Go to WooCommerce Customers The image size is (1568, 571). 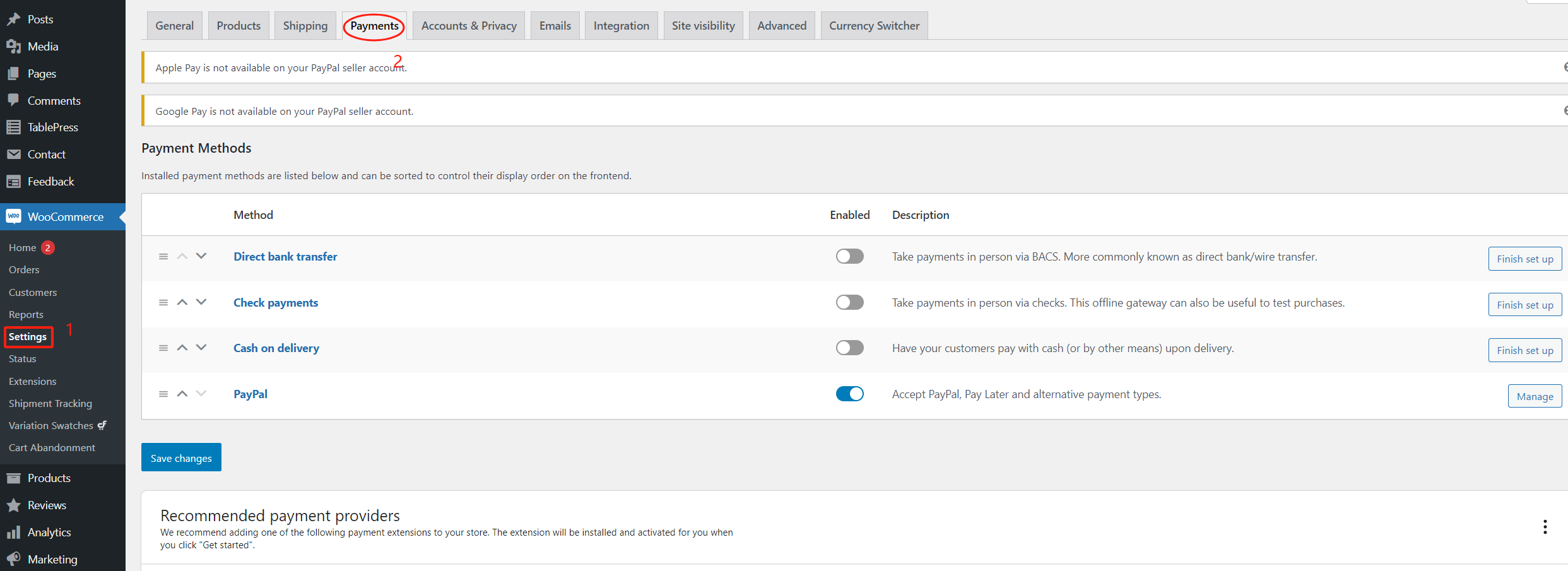pyautogui.click(x=33, y=293)
